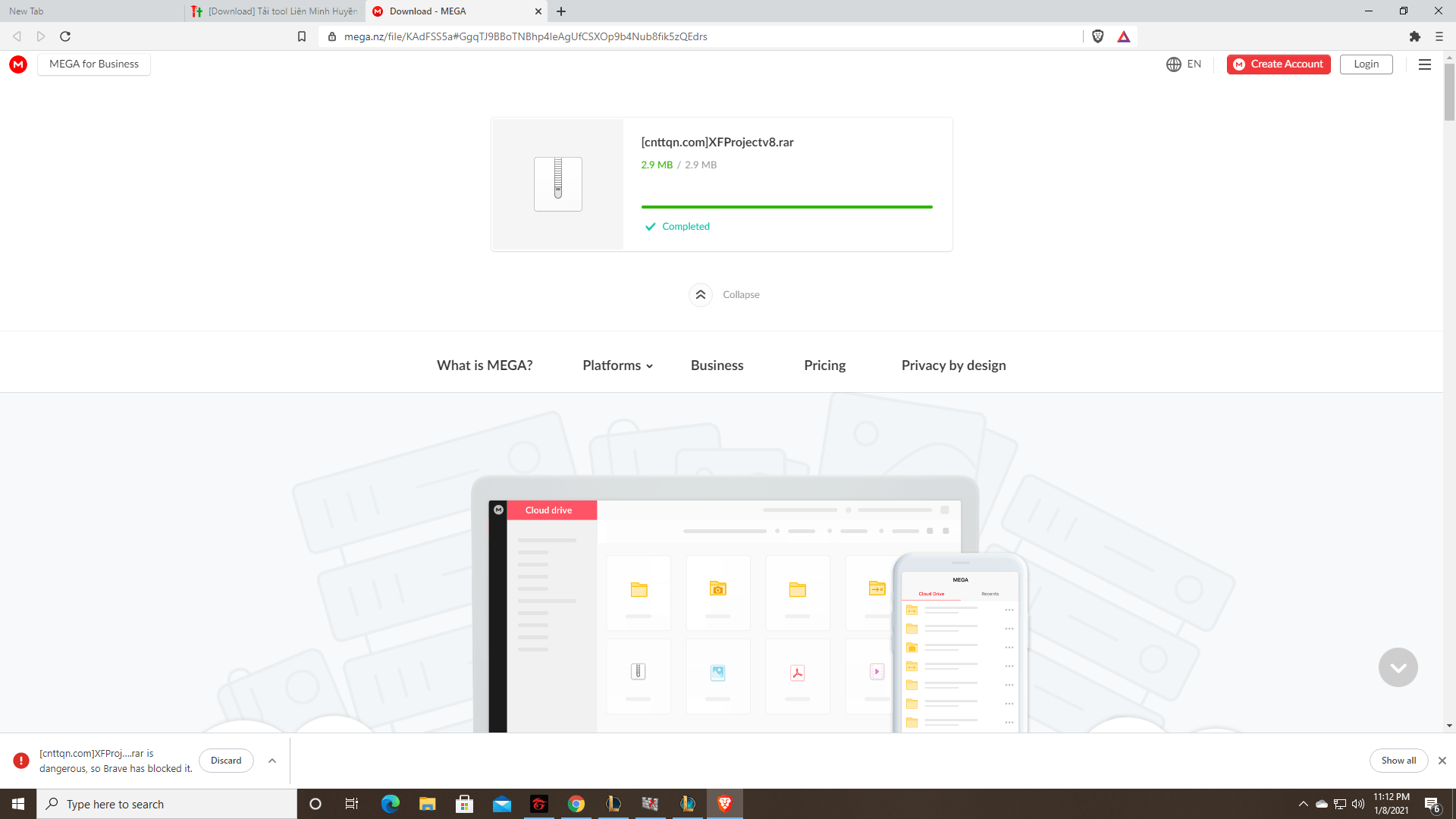1456x819 pixels.
Task: Bookmark this page with the bookmark icon
Action: (302, 36)
